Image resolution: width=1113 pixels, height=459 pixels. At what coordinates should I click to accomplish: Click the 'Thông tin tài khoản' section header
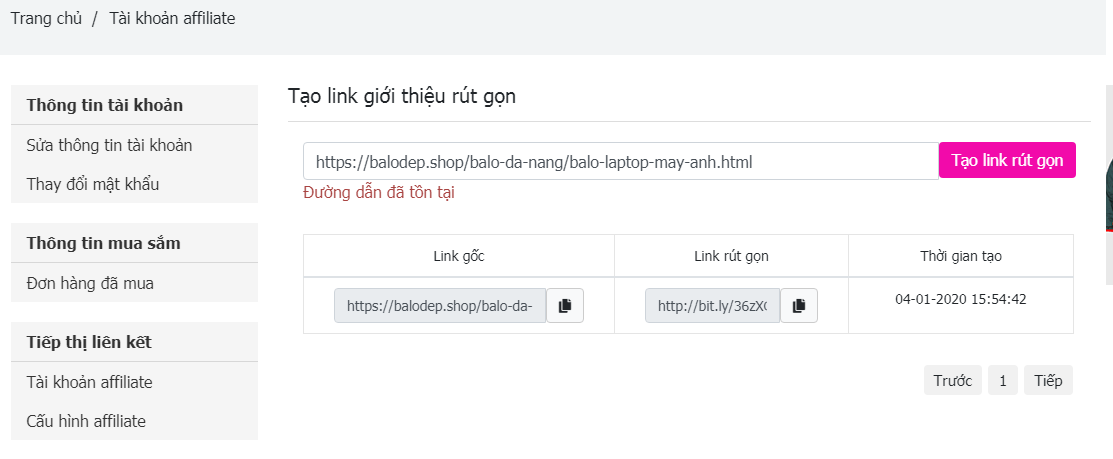pos(104,105)
